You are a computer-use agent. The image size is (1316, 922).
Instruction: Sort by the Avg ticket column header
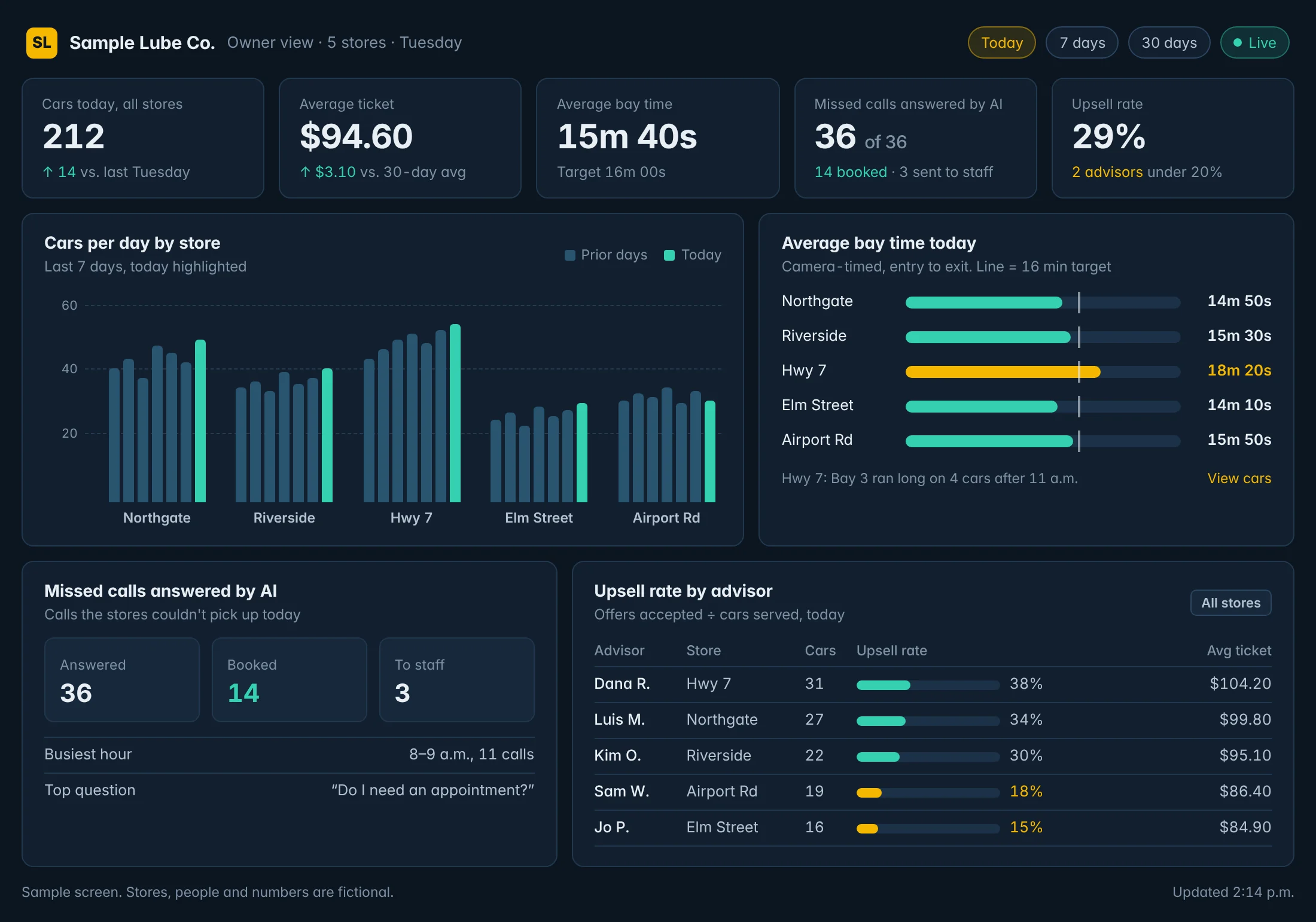(x=1239, y=651)
